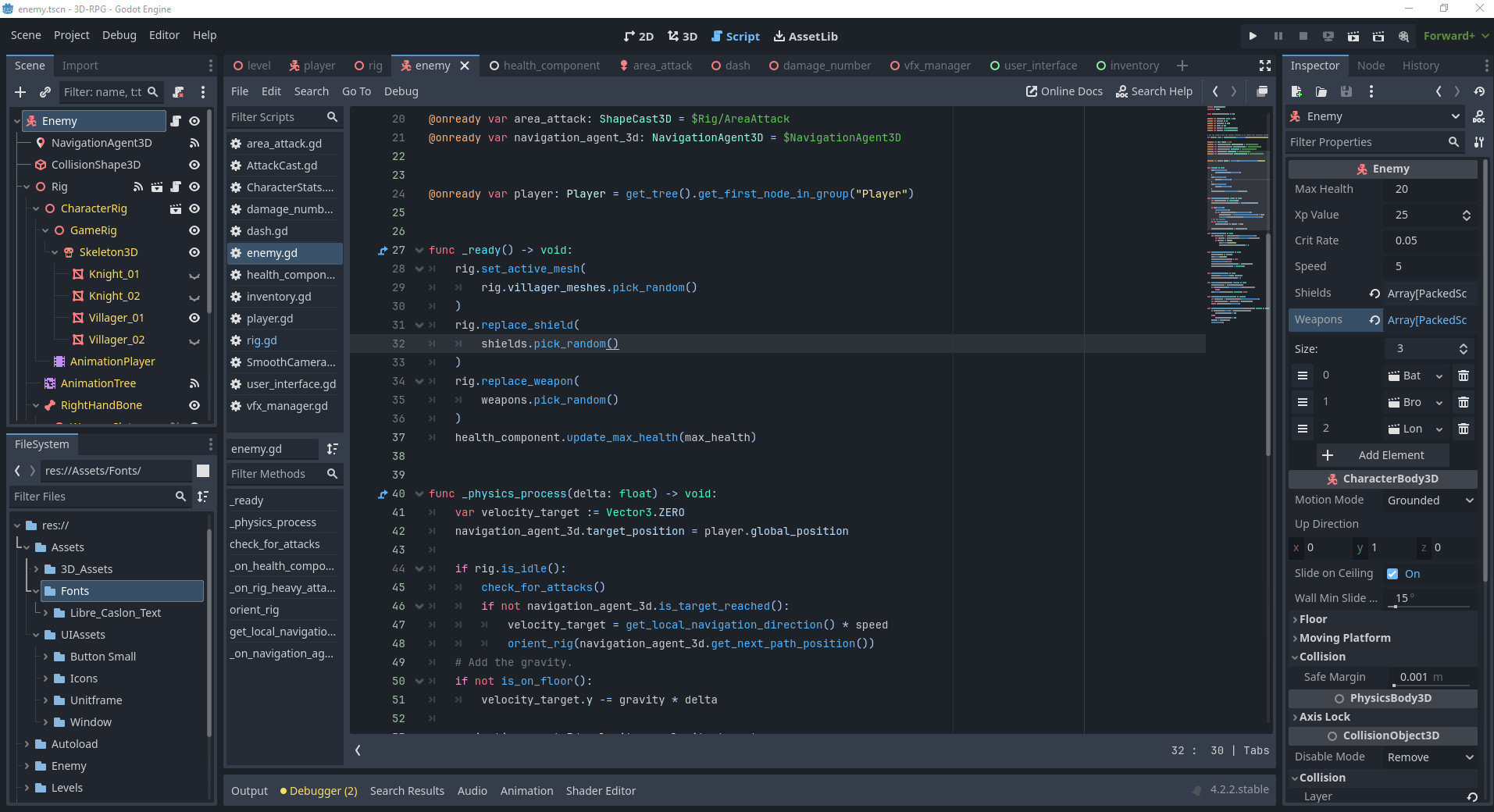1494x812 pixels.
Task: Open the Debugger (2) bottom panel
Action: 319,791
